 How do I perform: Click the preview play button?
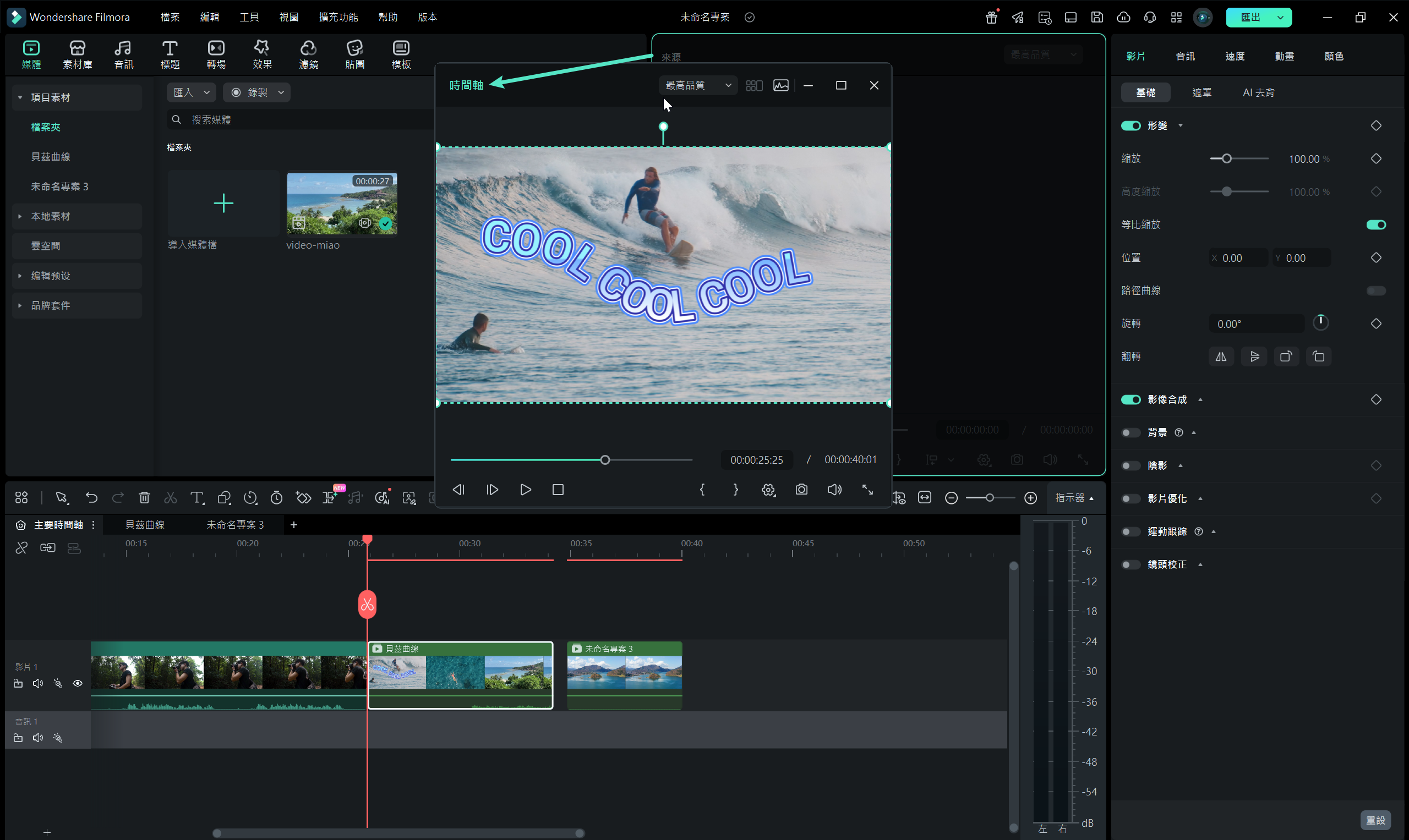pyautogui.click(x=526, y=490)
